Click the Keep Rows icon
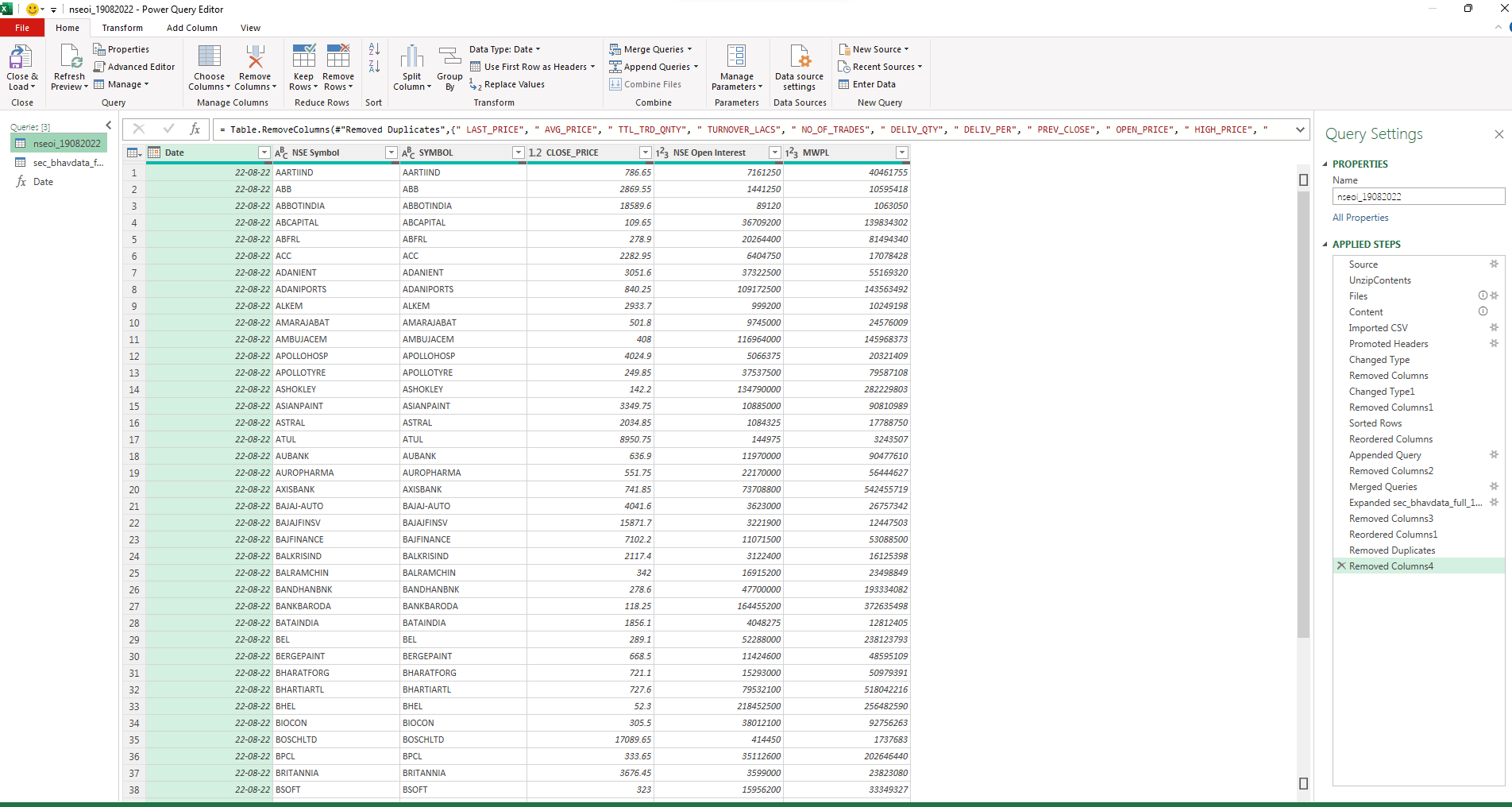1512x807 pixels. point(303,57)
